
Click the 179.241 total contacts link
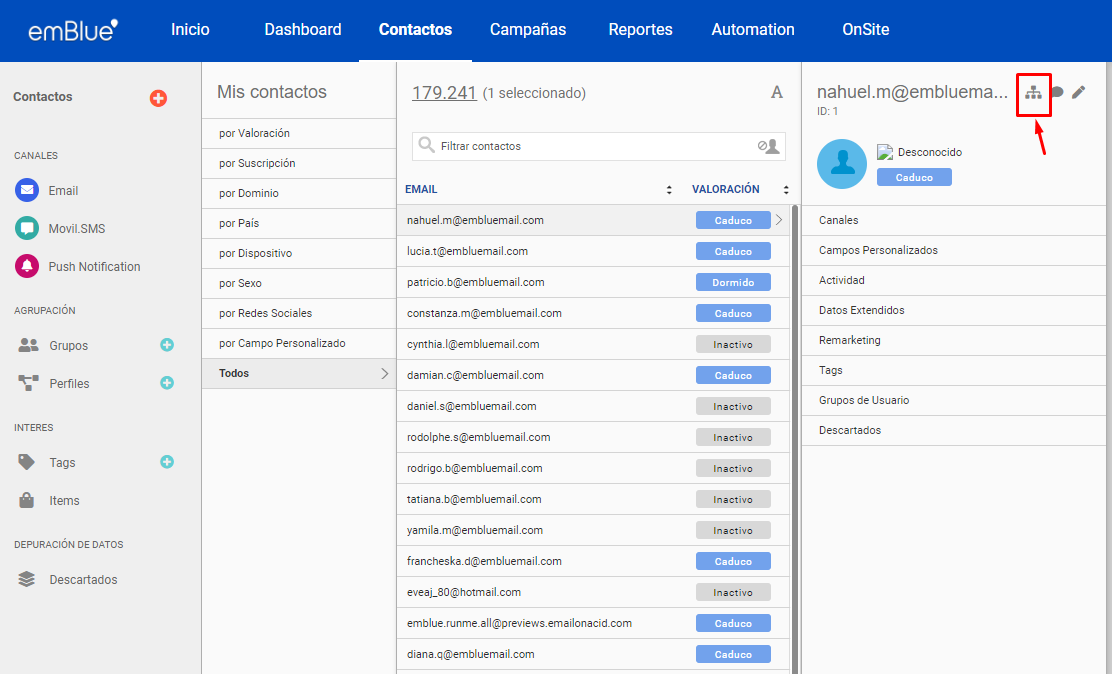coord(444,93)
